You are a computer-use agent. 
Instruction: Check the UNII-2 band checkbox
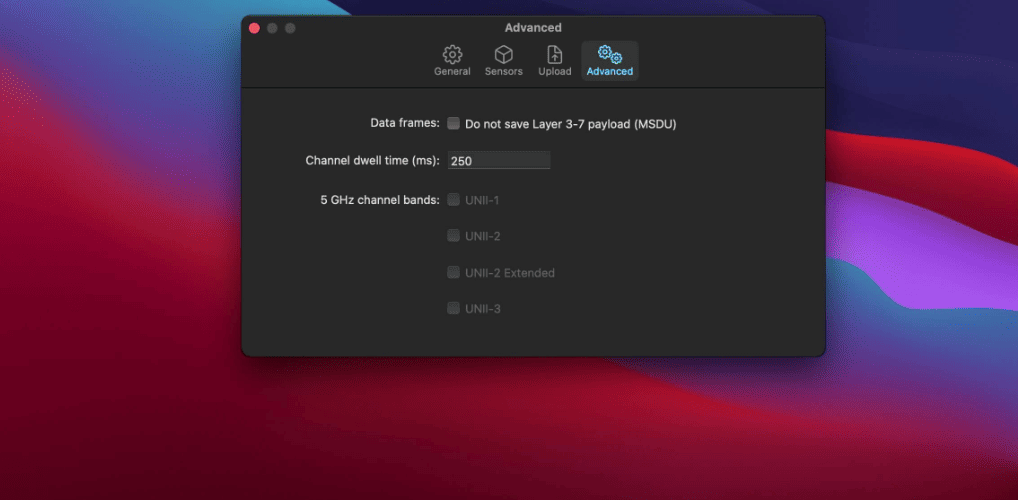453,236
